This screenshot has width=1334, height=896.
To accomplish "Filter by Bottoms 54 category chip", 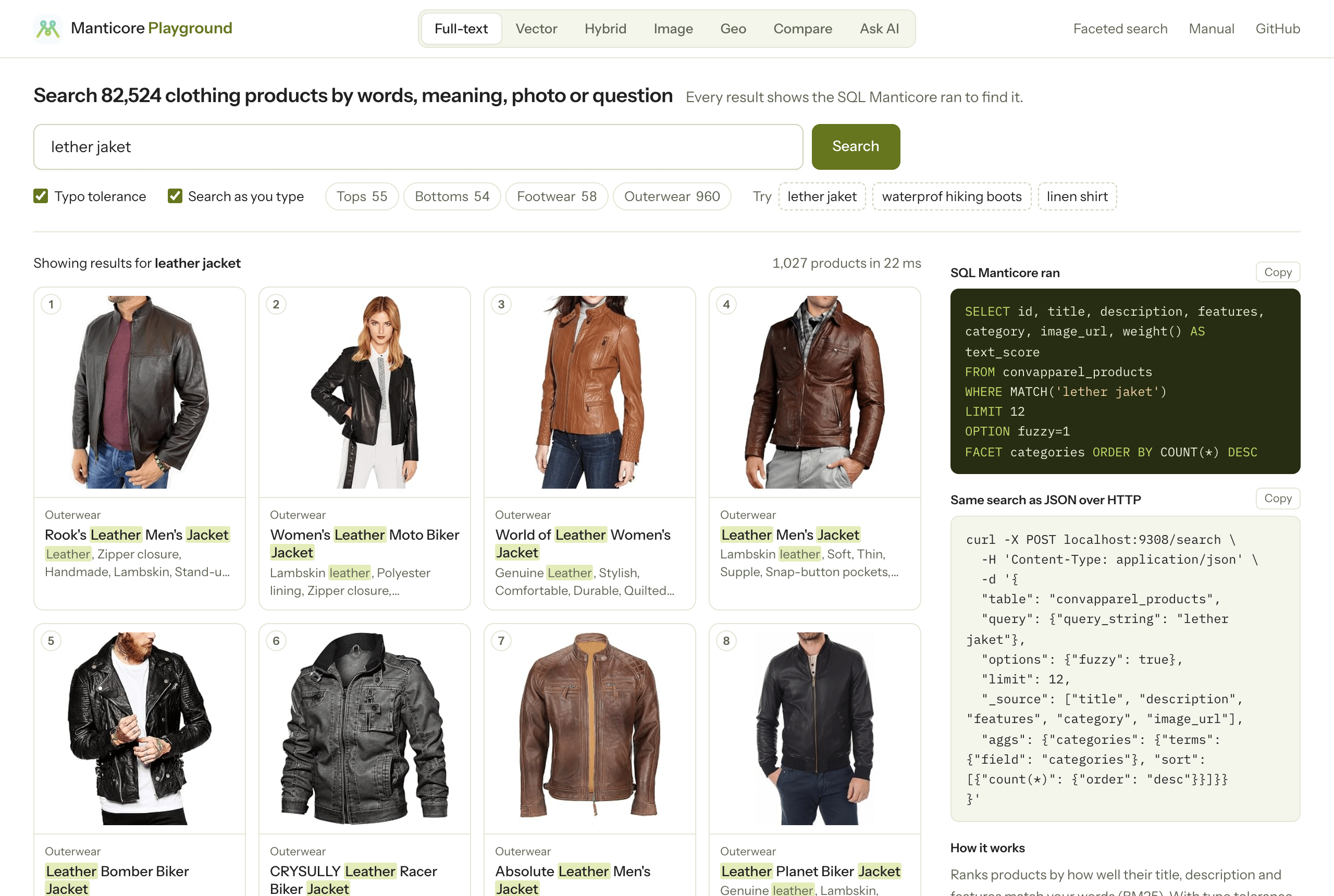I will click(x=451, y=196).
